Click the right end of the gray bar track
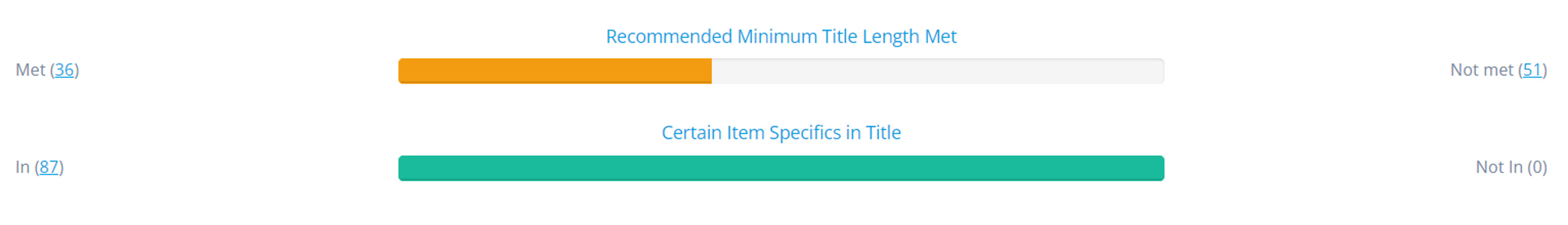The image size is (1568, 225). (1160, 71)
